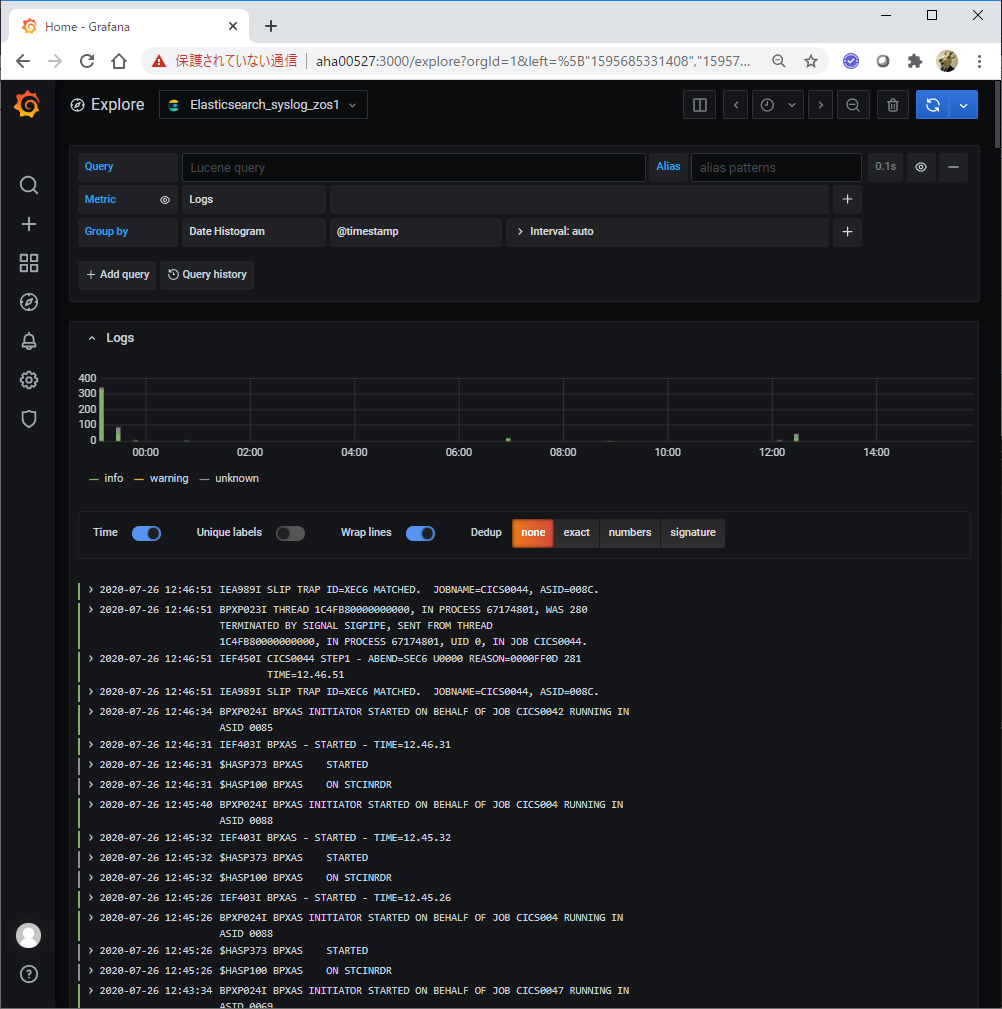Screen dimensions: 1002x1009
Task: Click the 0.1s query time badge
Action: pyautogui.click(x=886, y=167)
